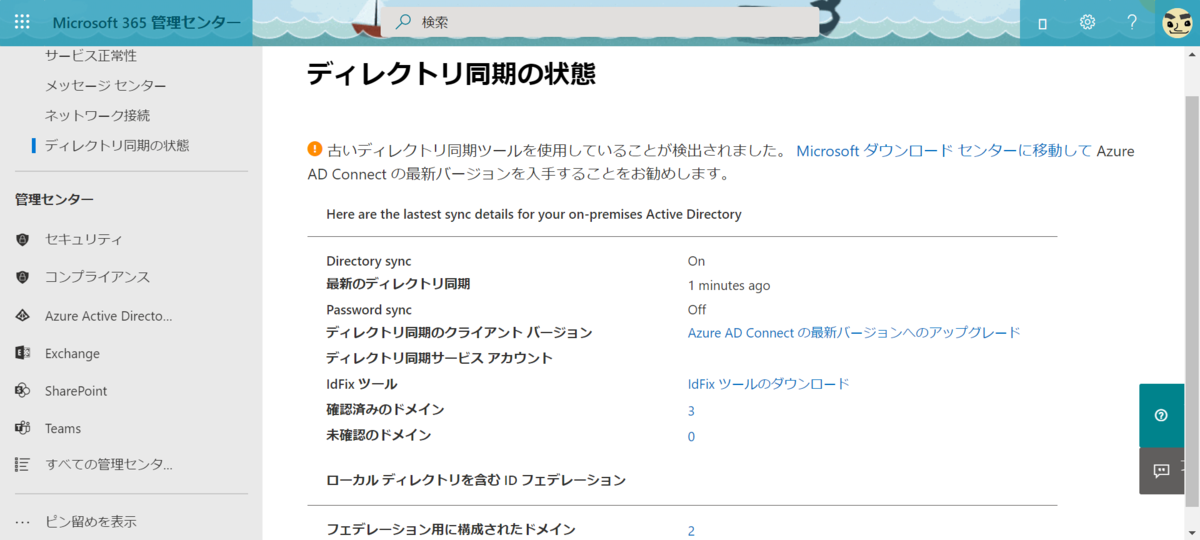Click the ellipsis icon beside ピン留めを表示
The image size is (1200, 540).
pos(23,521)
